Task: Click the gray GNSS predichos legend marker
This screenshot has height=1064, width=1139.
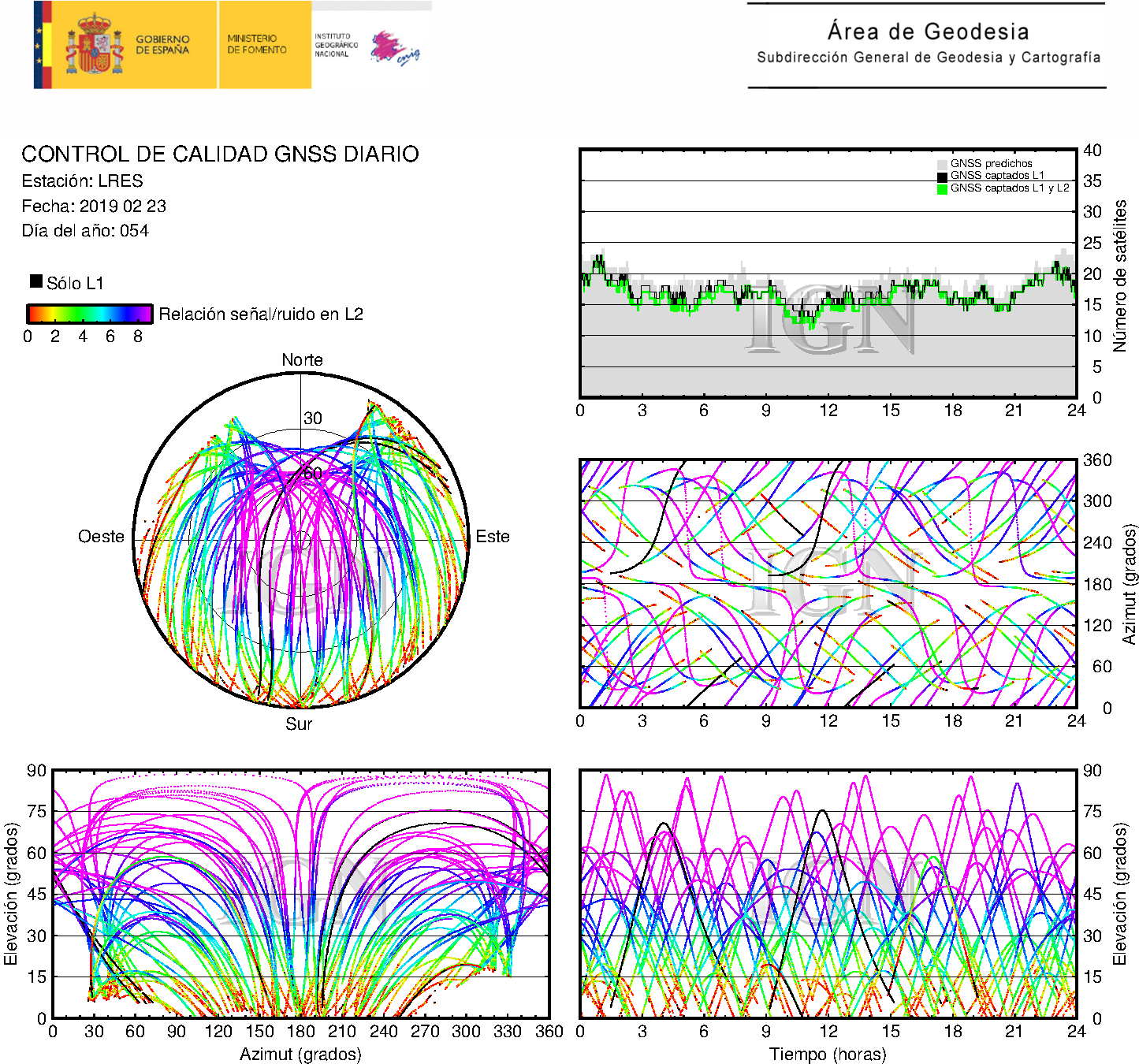Action: click(942, 164)
